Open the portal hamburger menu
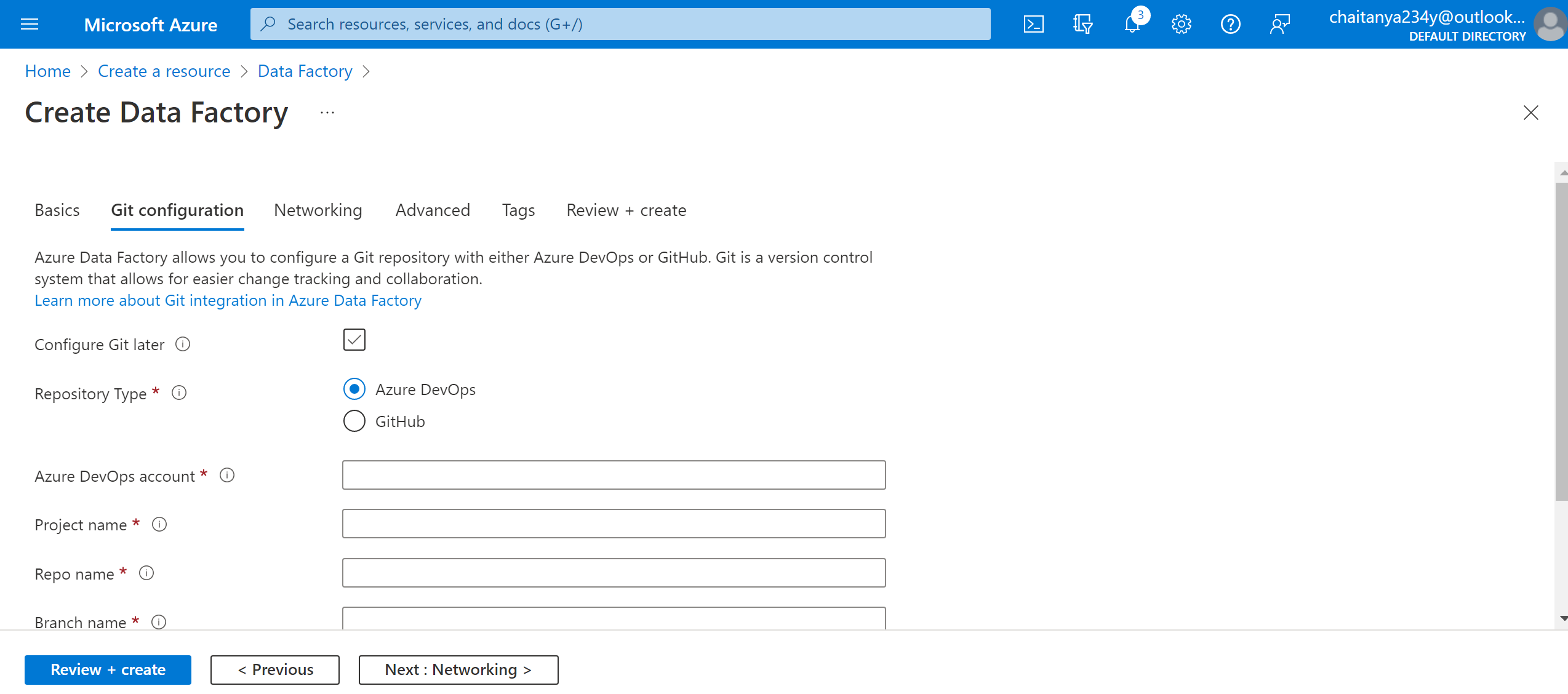Viewport: 1568px width, 694px height. pos(30,24)
